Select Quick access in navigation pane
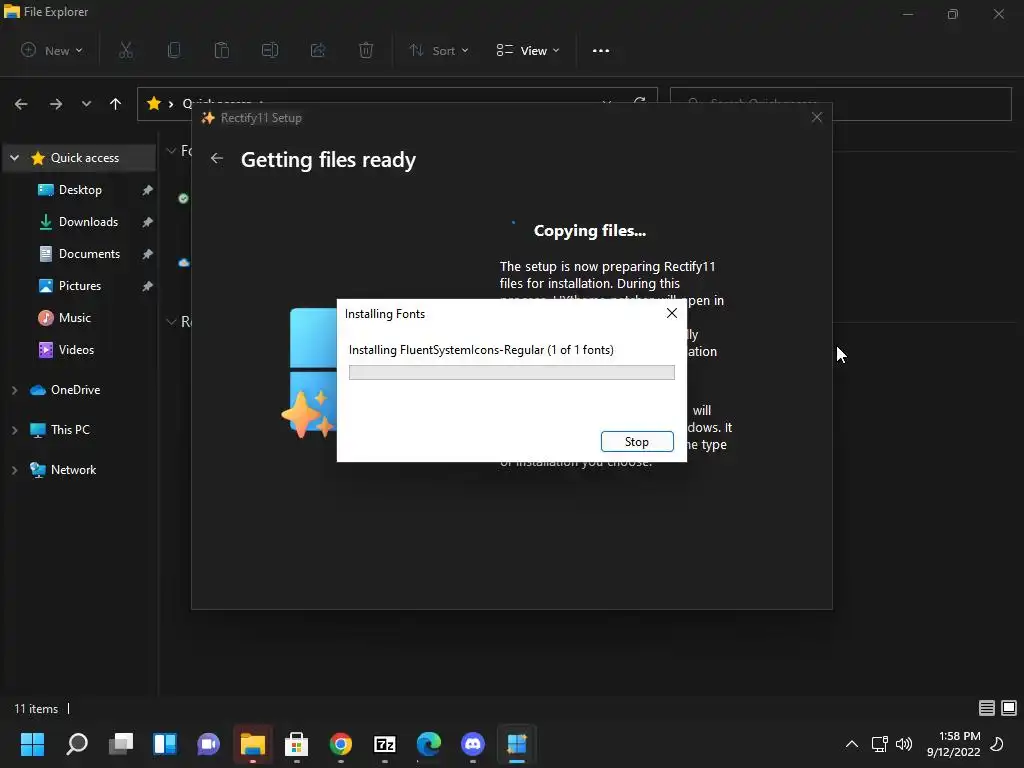The height and width of the screenshot is (768, 1024). [80, 157]
